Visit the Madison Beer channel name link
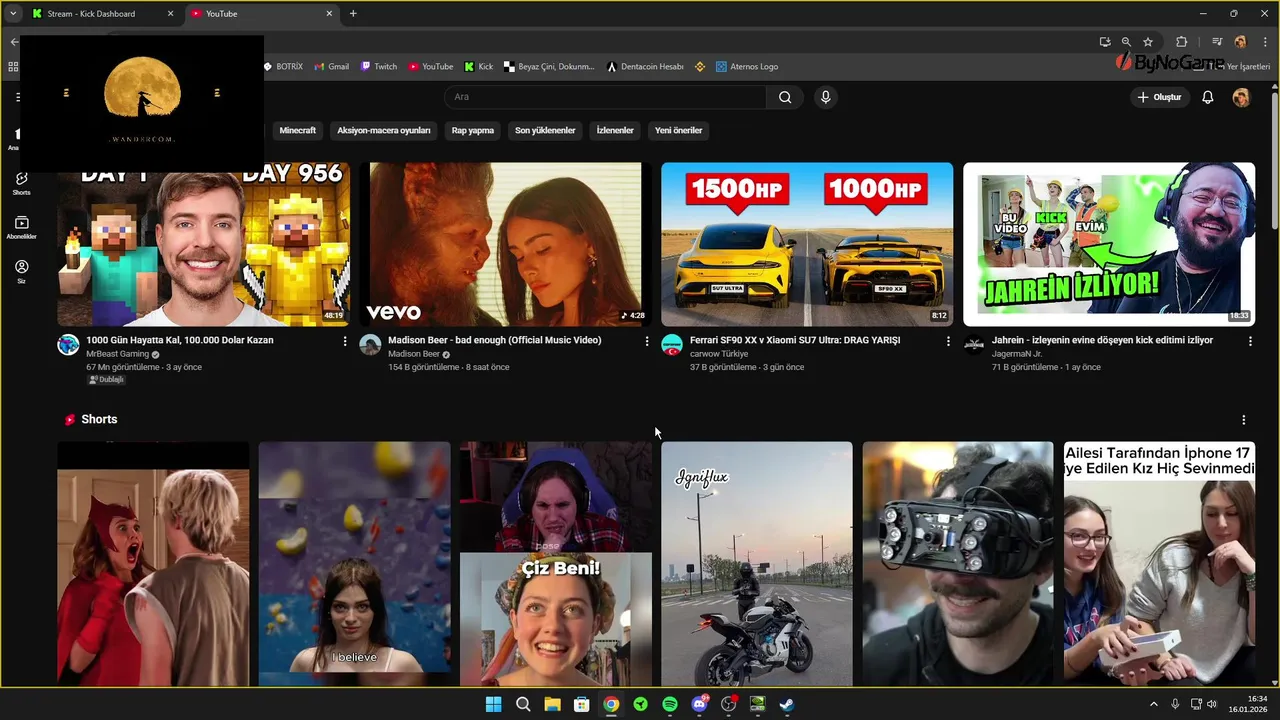Image resolution: width=1280 pixels, height=720 pixels. tap(414, 354)
